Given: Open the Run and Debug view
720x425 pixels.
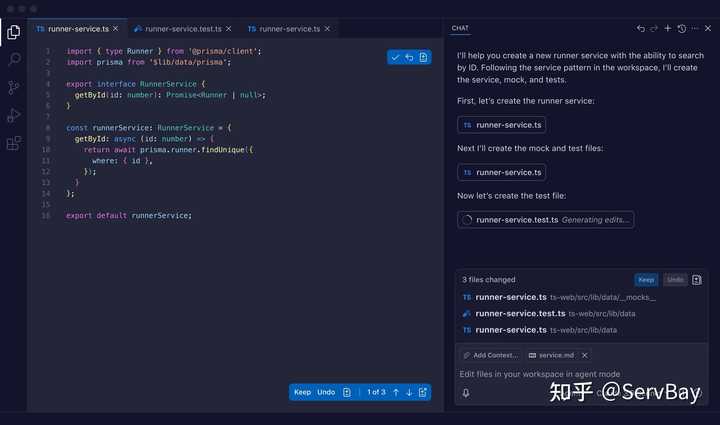Looking at the screenshot, I should pos(14,116).
